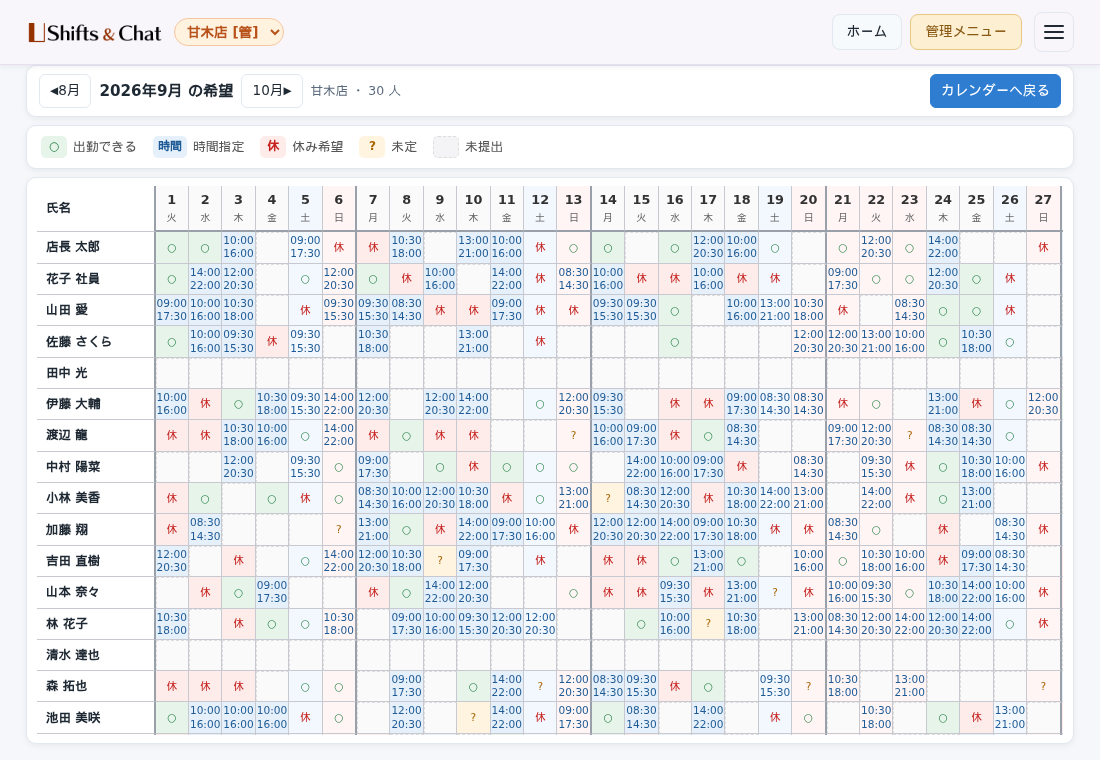Click 山本 奈々's ? on day 19
This screenshot has height=760, width=1100.
pyautogui.click(x=774, y=592)
